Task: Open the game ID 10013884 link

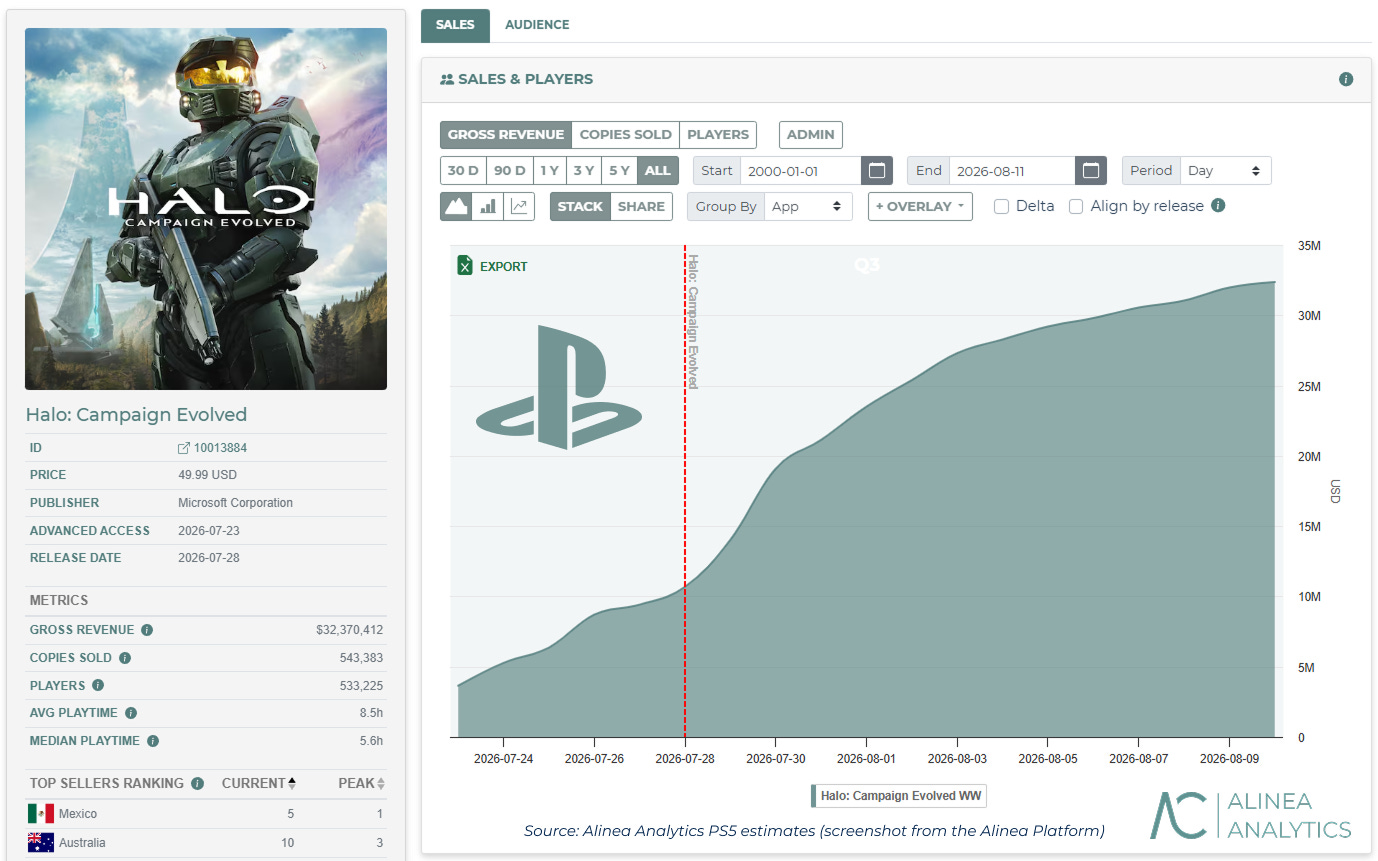Action: (x=212, y=448)
